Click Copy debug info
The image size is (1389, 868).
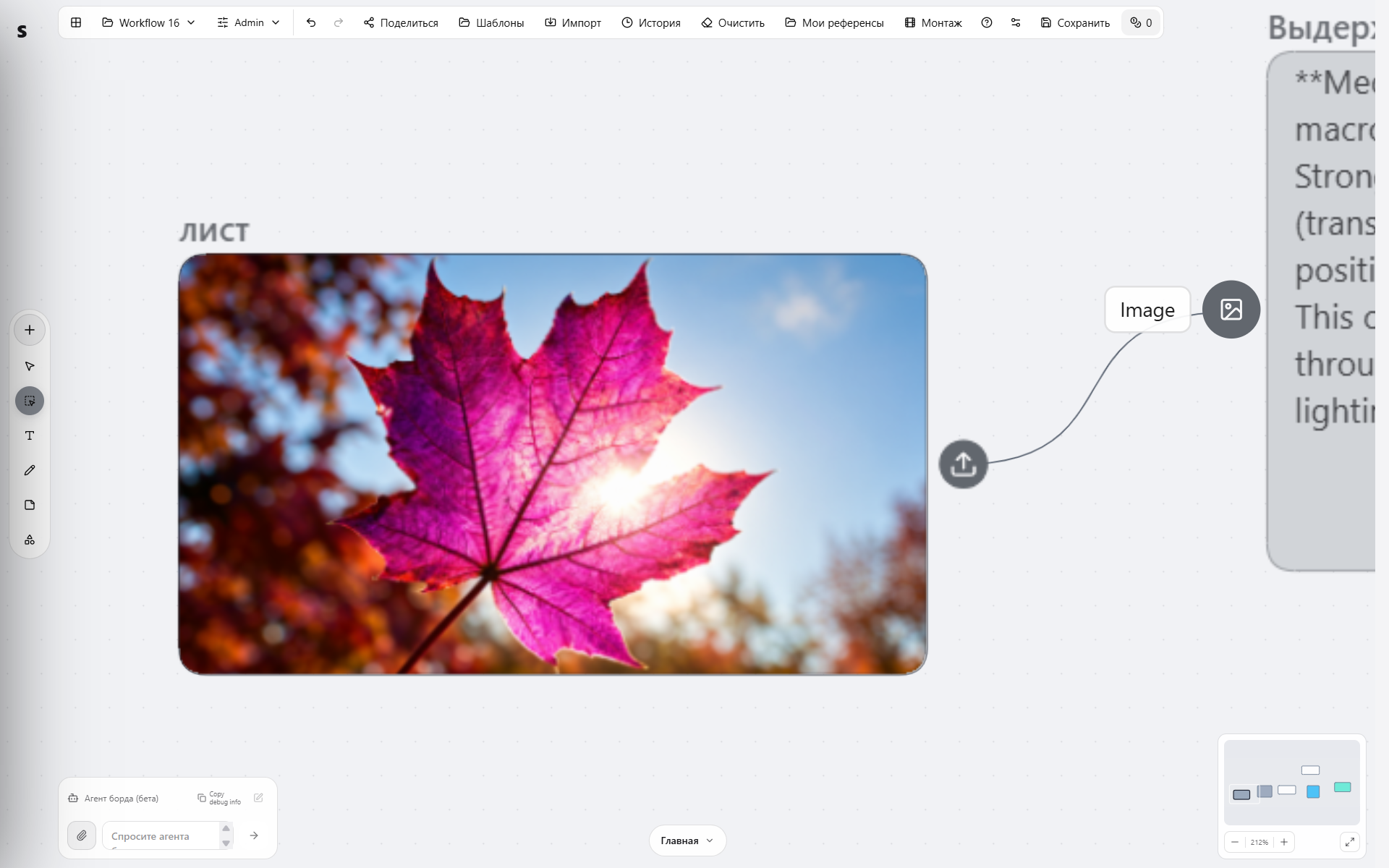coord(219,798)
